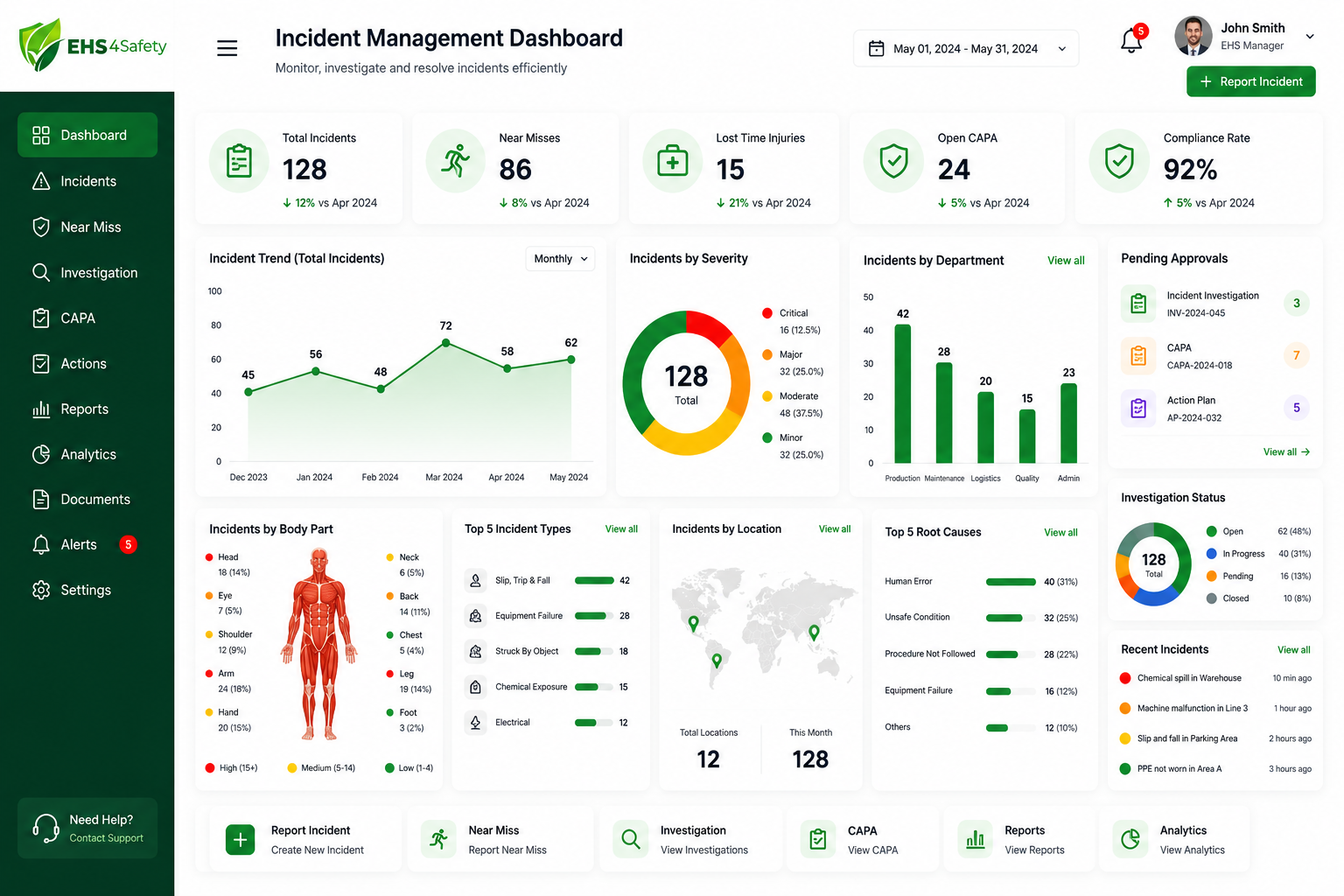Viewport: 1344px width, 896px height.
Task: Open Incidents in the sidebar
Action: (x=87, y=181)
